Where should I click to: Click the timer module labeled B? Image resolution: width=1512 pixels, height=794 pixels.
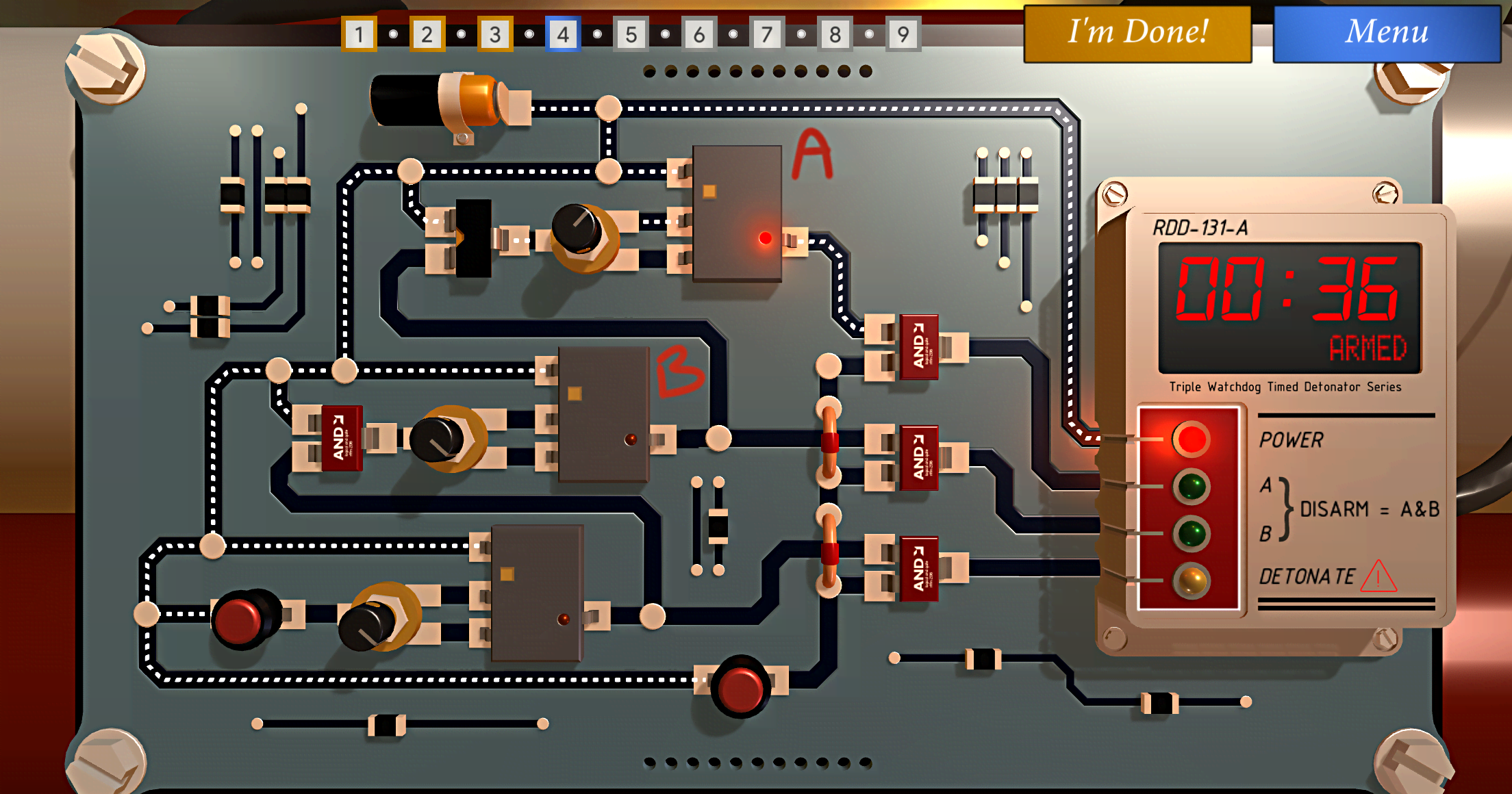coord(604,414)
